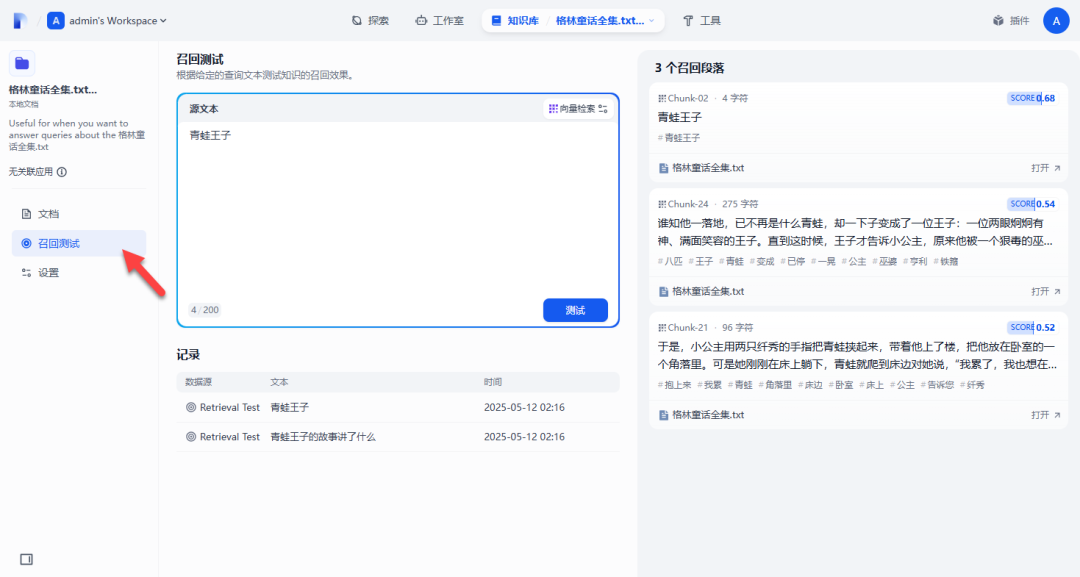Open 文档 in the sidebar
Image resolution: width=1080 pixels, height=577 pixels.
(79, 214)
